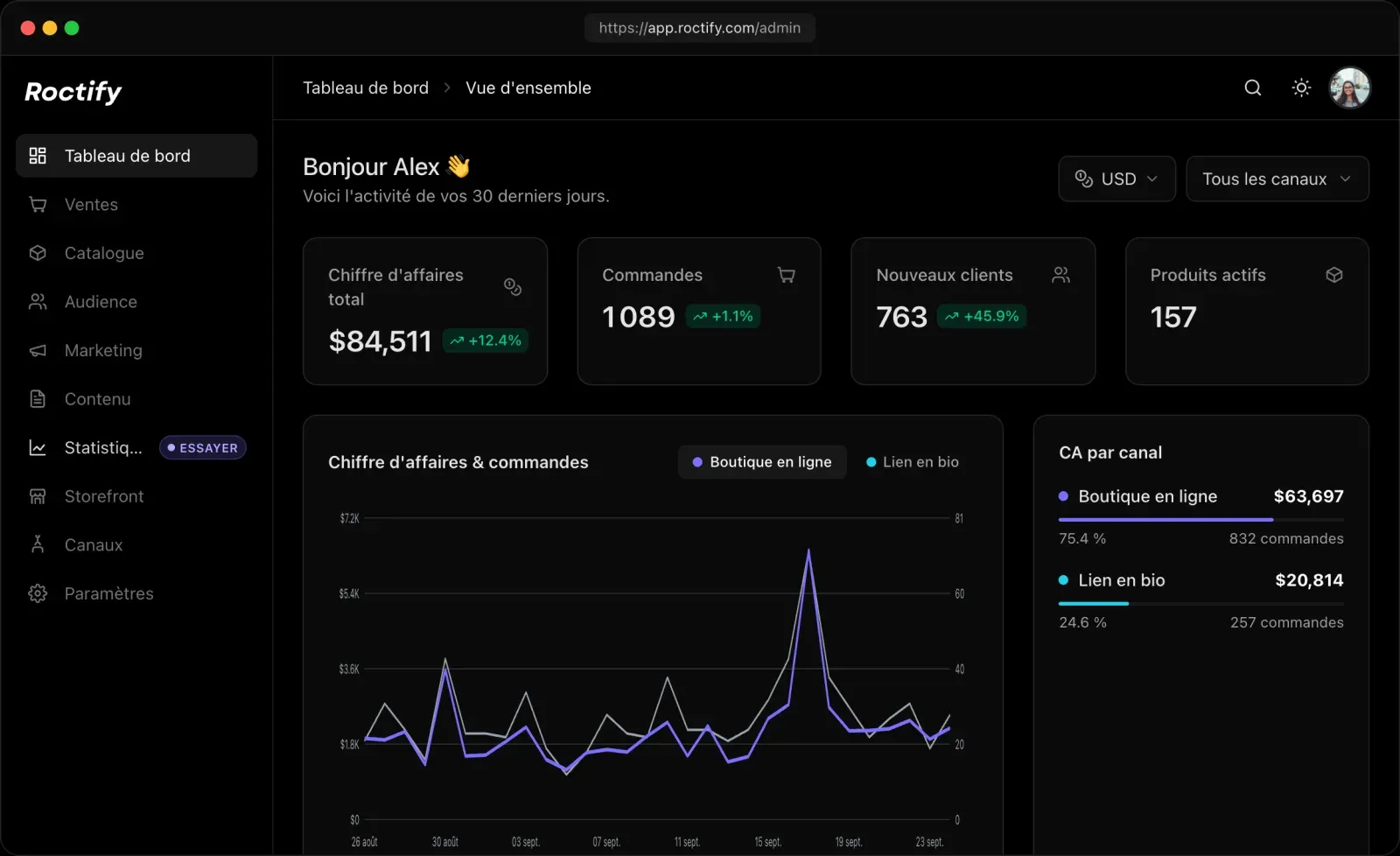Select the Lien en bio chart toggle
The image size is (1400, 856).
coord(913,462)
